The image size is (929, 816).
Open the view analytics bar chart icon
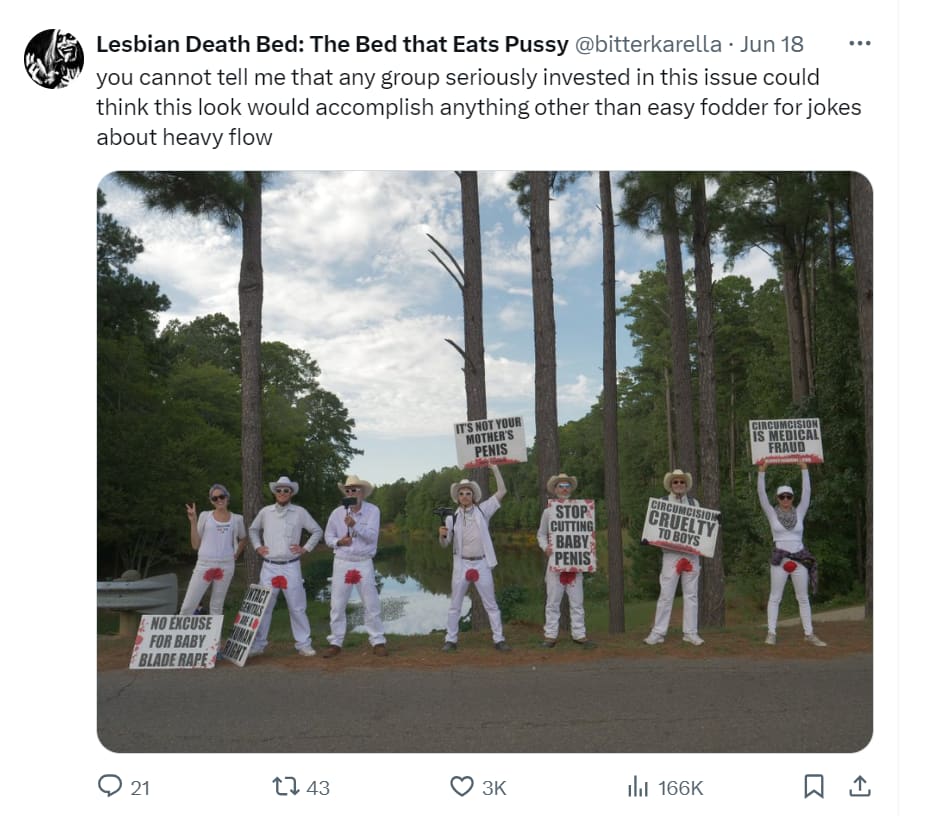point(638,787)
